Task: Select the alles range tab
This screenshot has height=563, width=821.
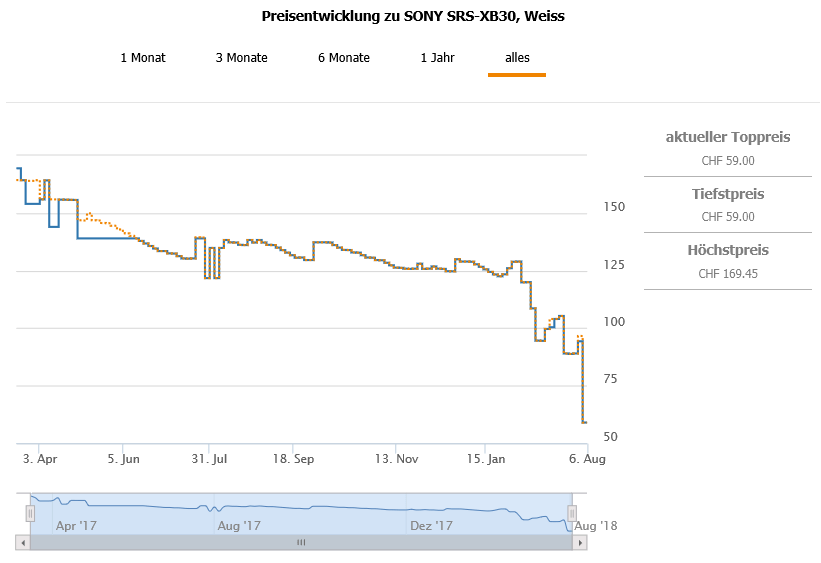Action: click(x=517, y=58)
